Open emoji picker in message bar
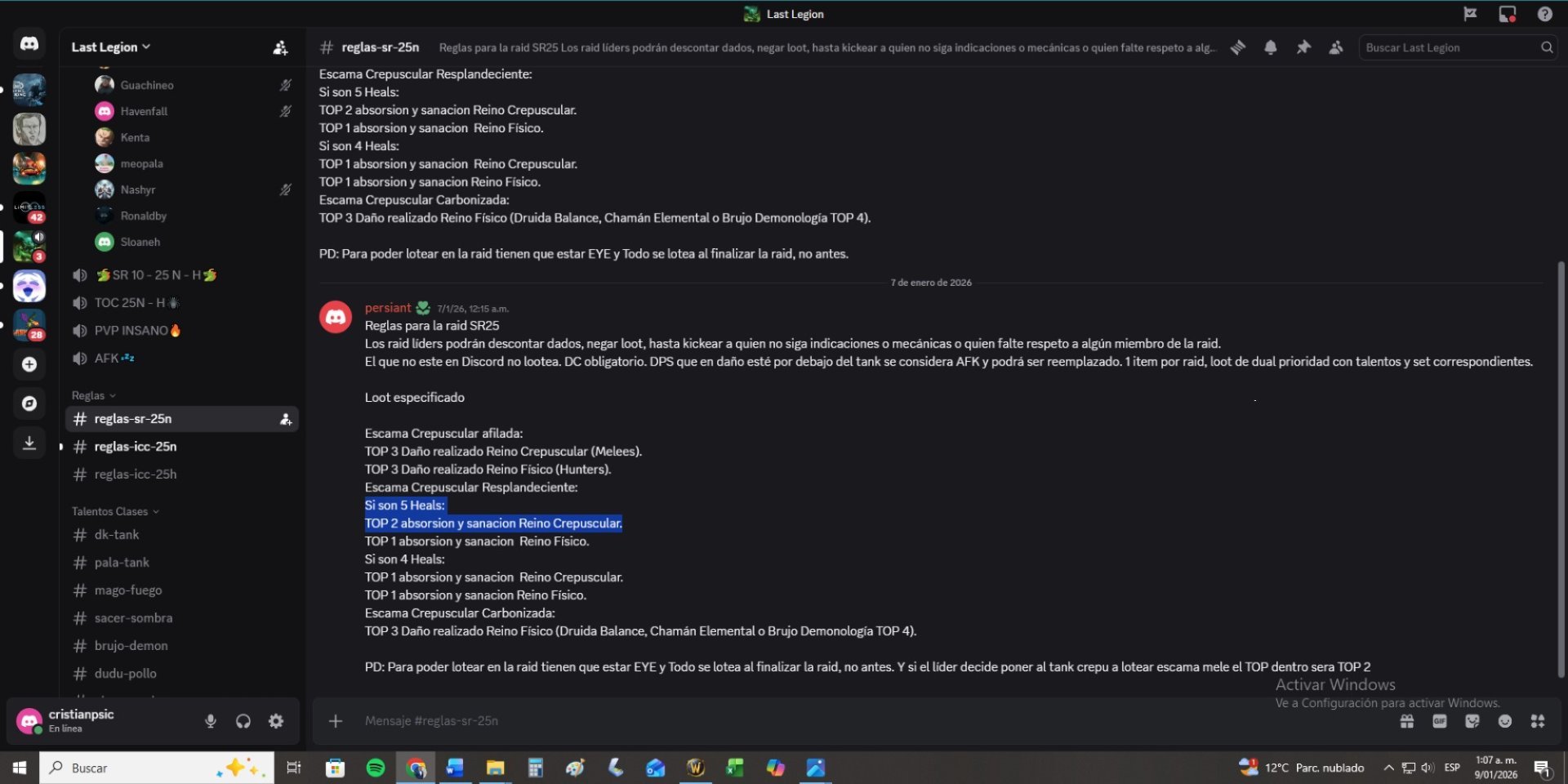The image size is (1568, 784). pos(1504,721)
